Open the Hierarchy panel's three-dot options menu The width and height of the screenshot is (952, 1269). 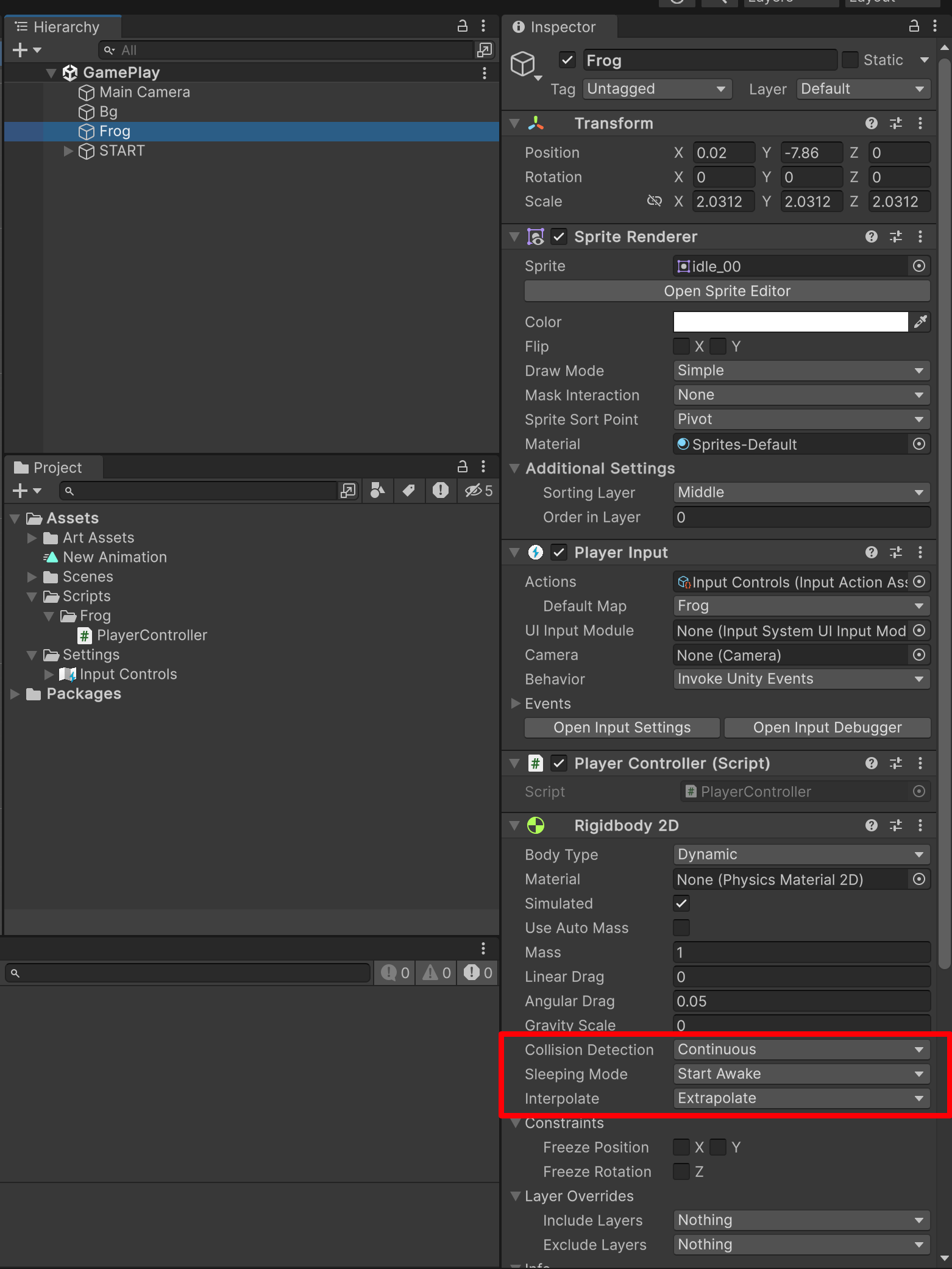[483, 26]
